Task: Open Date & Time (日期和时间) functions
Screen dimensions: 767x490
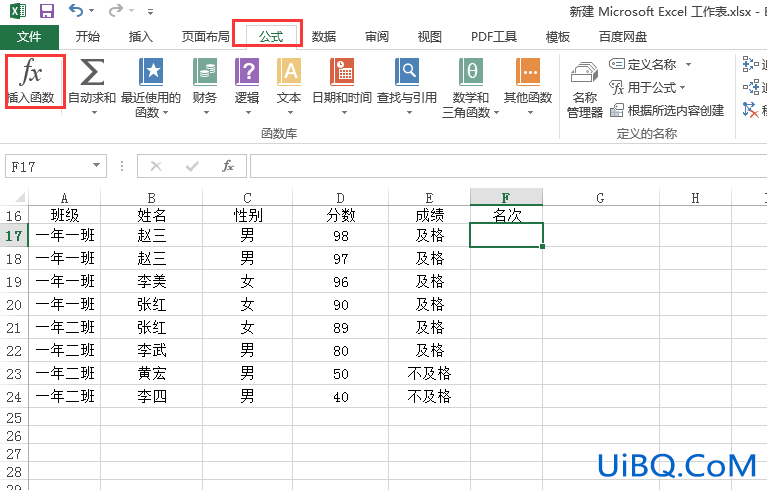Action: 342,72
